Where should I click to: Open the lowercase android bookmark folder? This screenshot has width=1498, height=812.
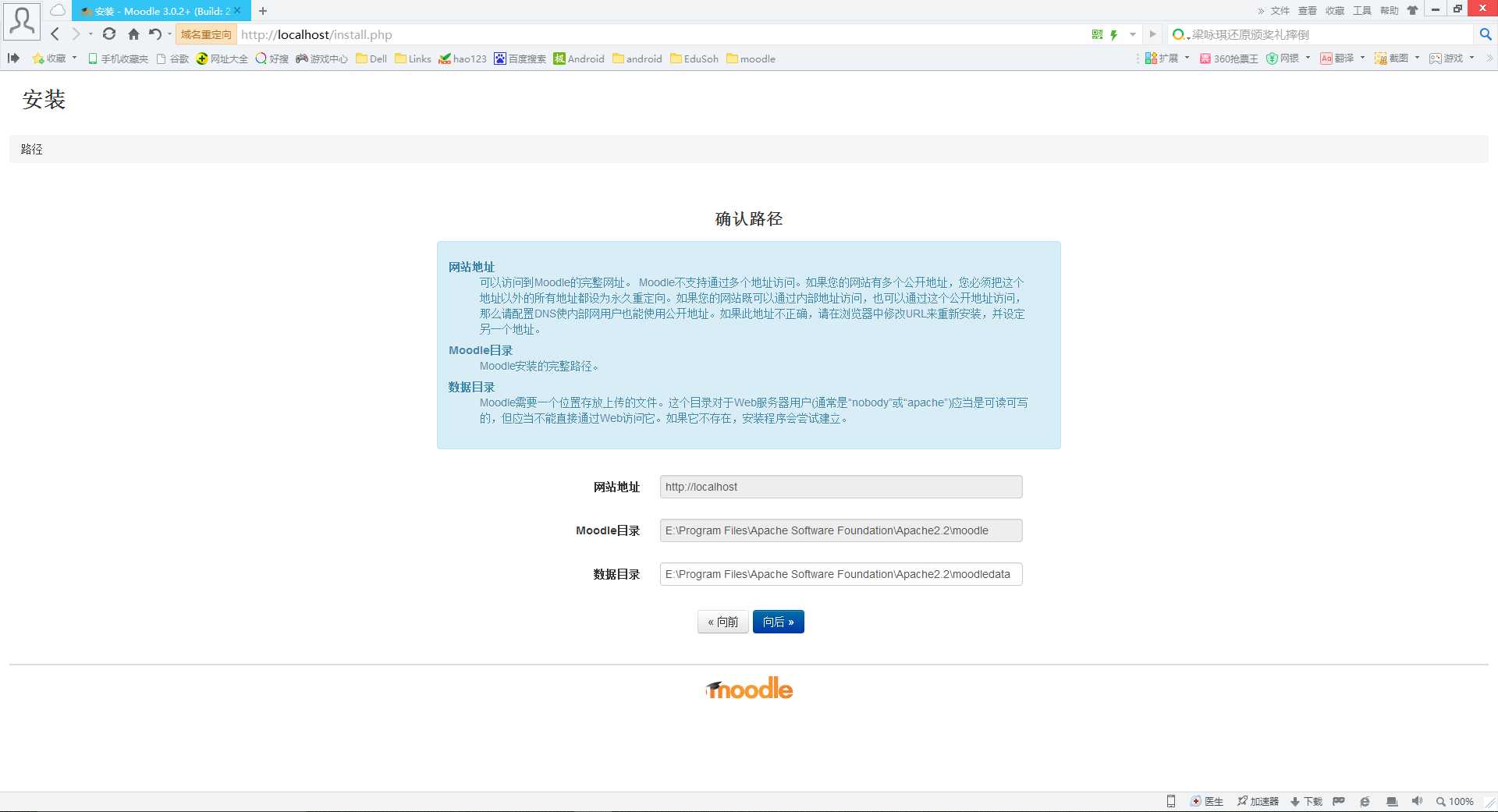click(637, 59)
